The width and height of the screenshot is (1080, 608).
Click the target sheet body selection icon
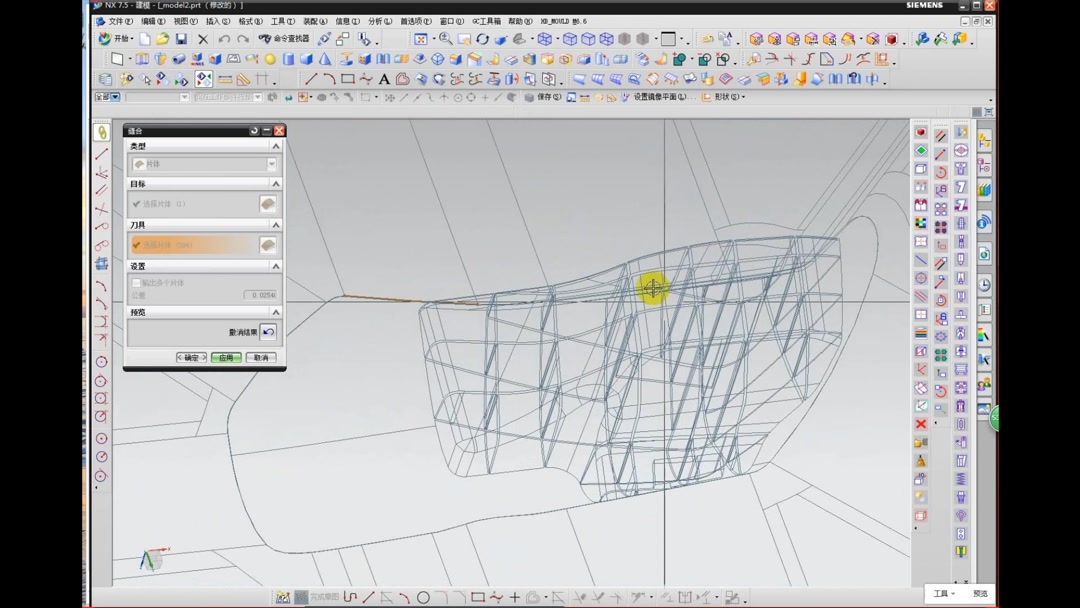pyautogui.click(x=268, y=204)
